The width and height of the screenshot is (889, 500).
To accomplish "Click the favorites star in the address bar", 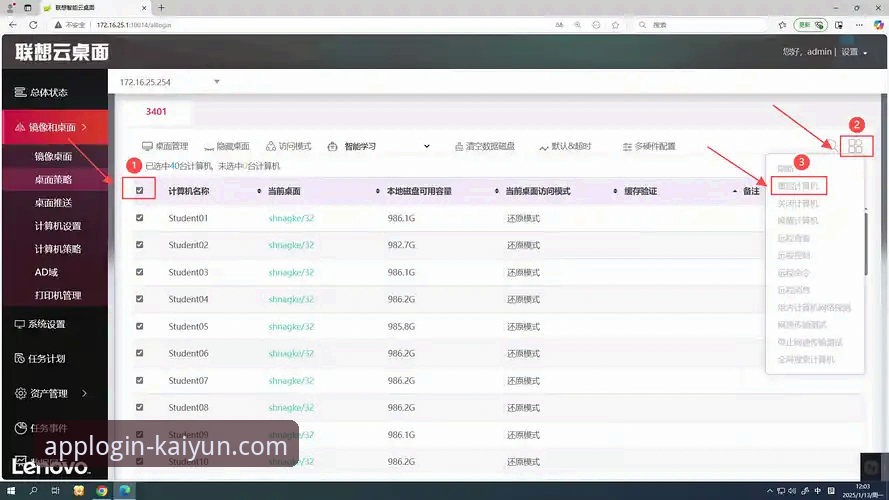I will [x=615, y=25].
